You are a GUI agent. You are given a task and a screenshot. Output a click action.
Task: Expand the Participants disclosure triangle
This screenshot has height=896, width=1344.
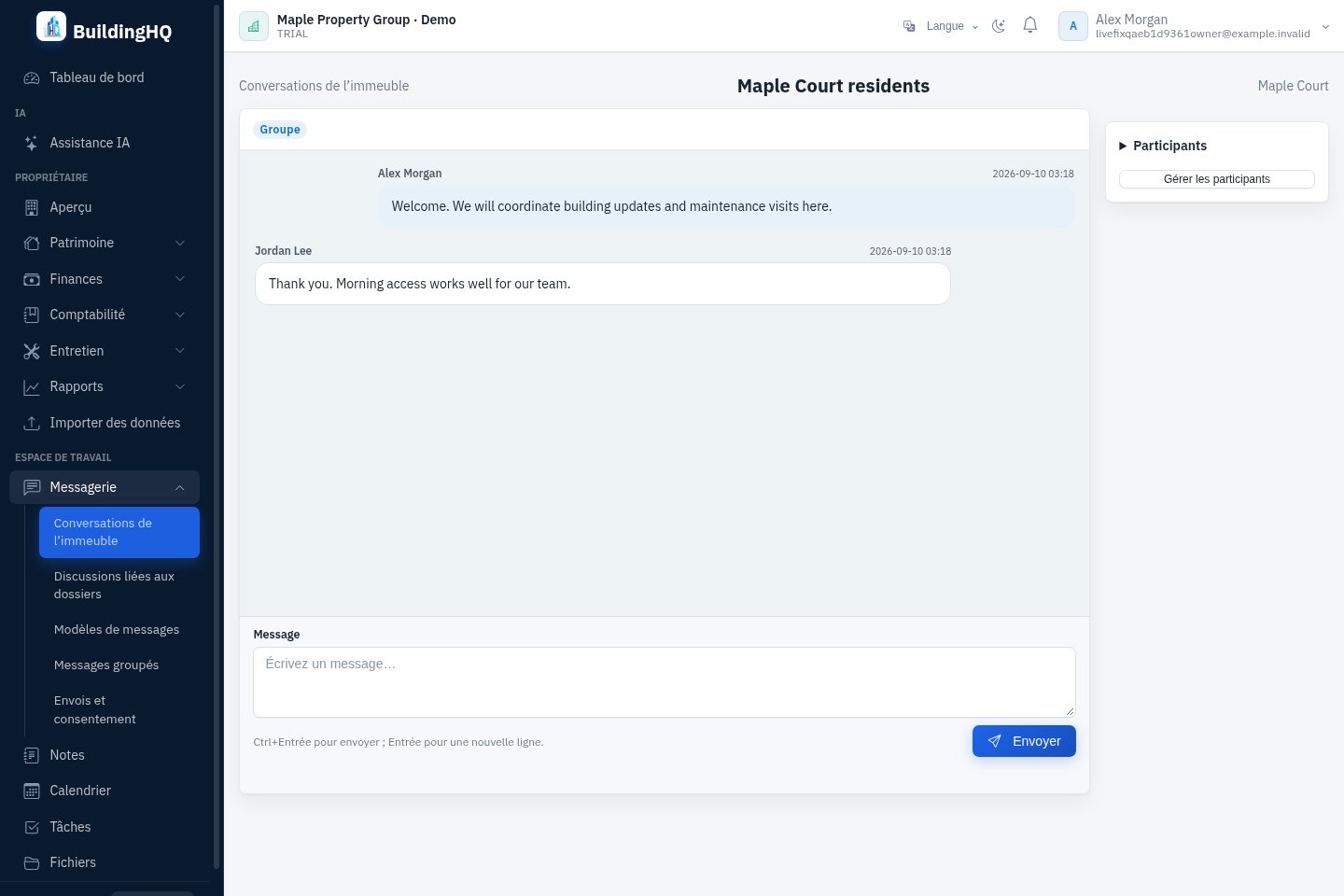tap(1123, 146)
